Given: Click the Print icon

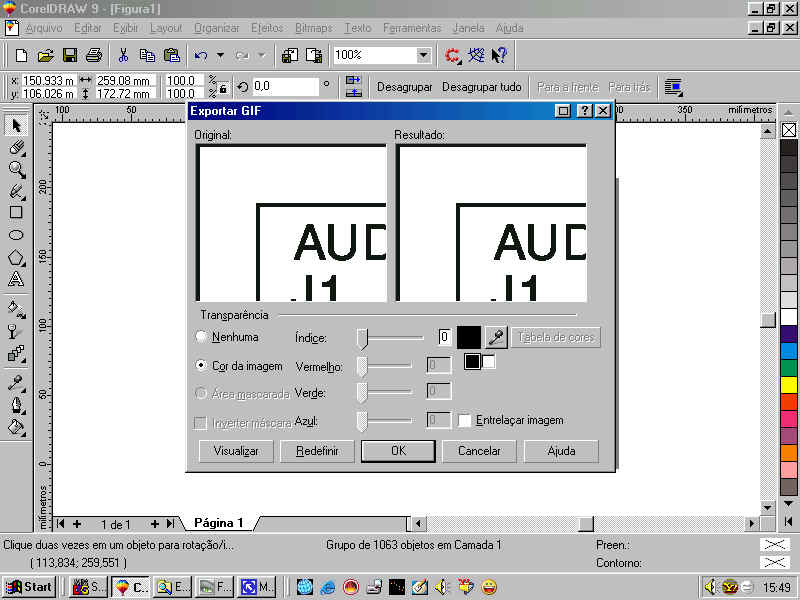Looking at the screenshot, I should (94, 55).
